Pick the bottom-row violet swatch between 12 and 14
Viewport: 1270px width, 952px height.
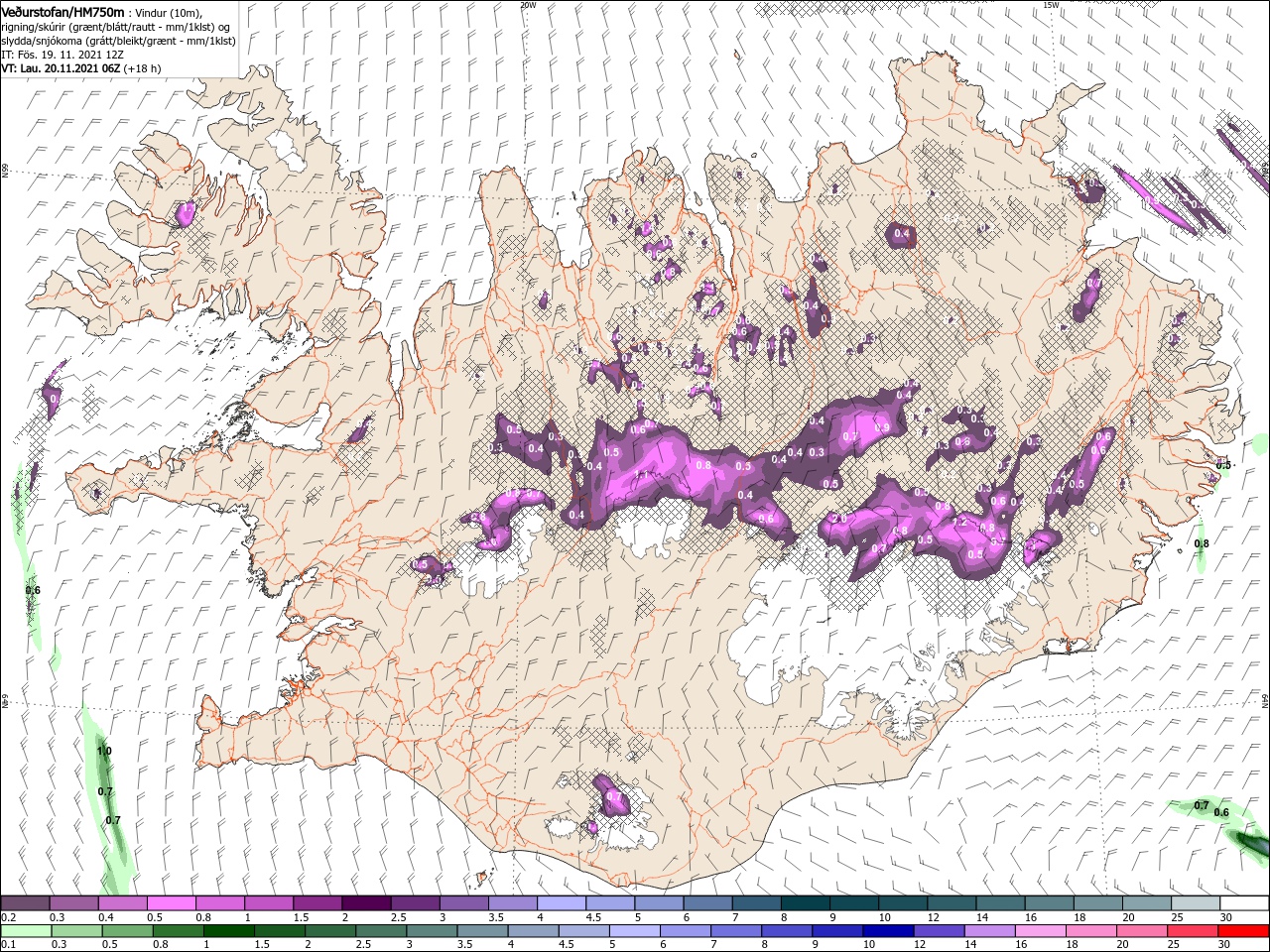tap(939, 931)
